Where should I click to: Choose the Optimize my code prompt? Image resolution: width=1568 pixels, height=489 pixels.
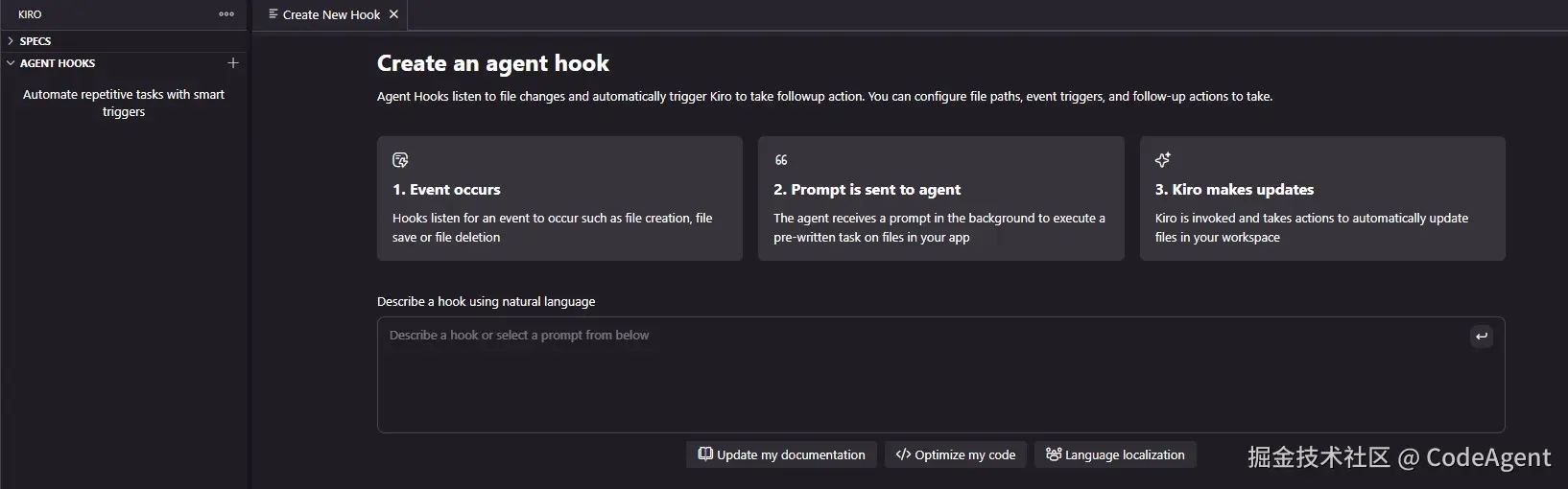pos(956,454)
